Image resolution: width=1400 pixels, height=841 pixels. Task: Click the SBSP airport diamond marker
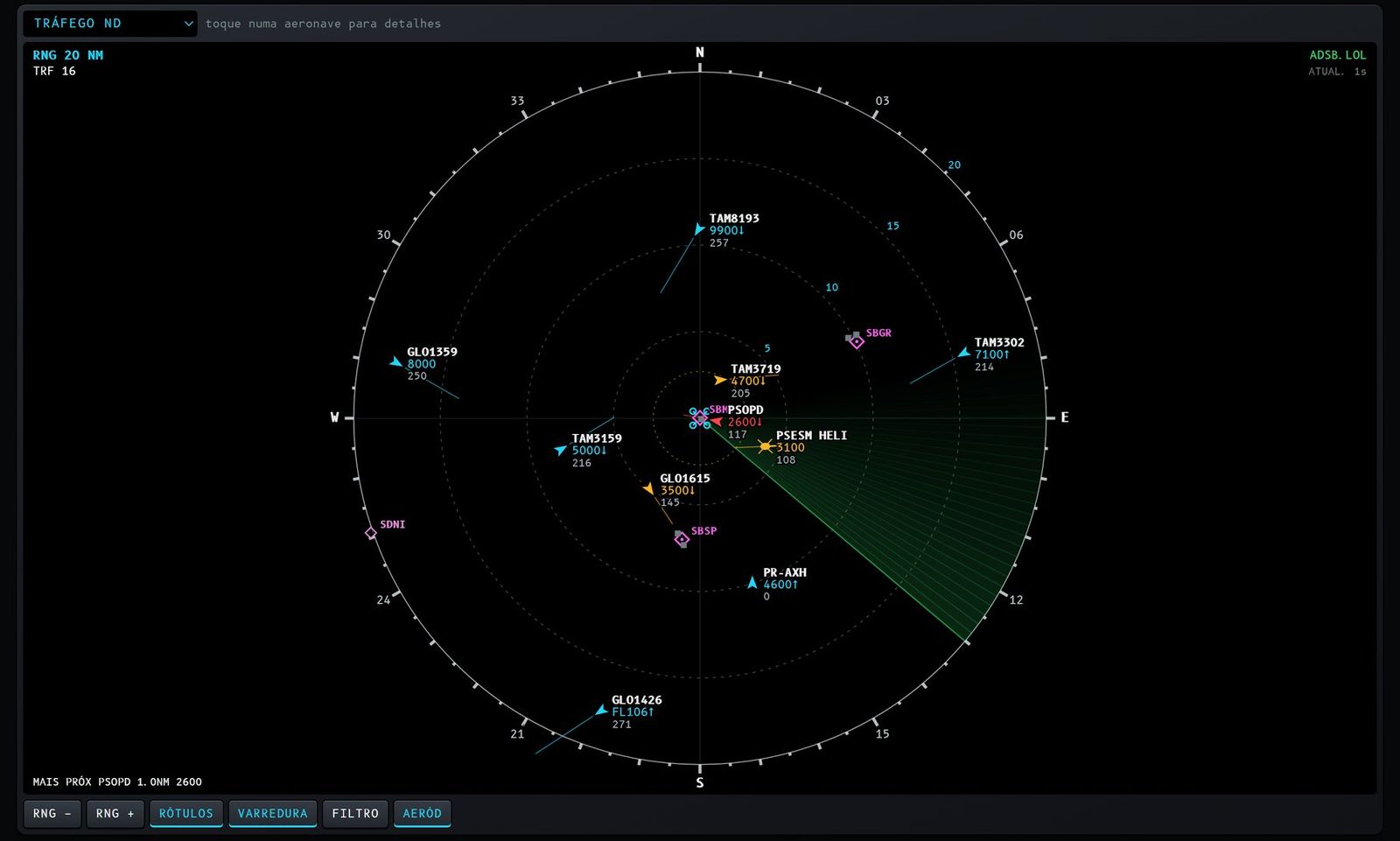[682, 539]
